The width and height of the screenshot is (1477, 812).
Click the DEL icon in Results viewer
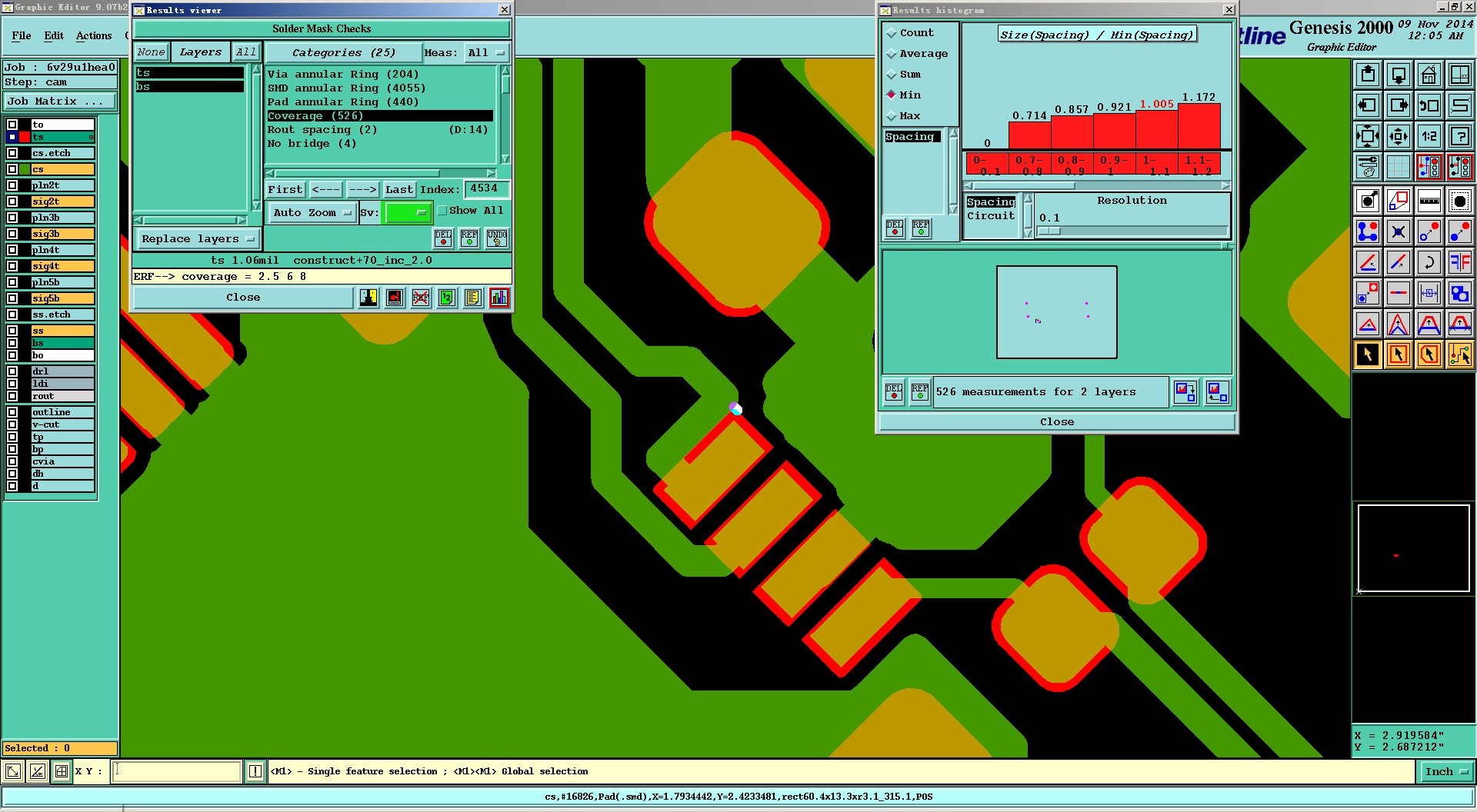443,238
